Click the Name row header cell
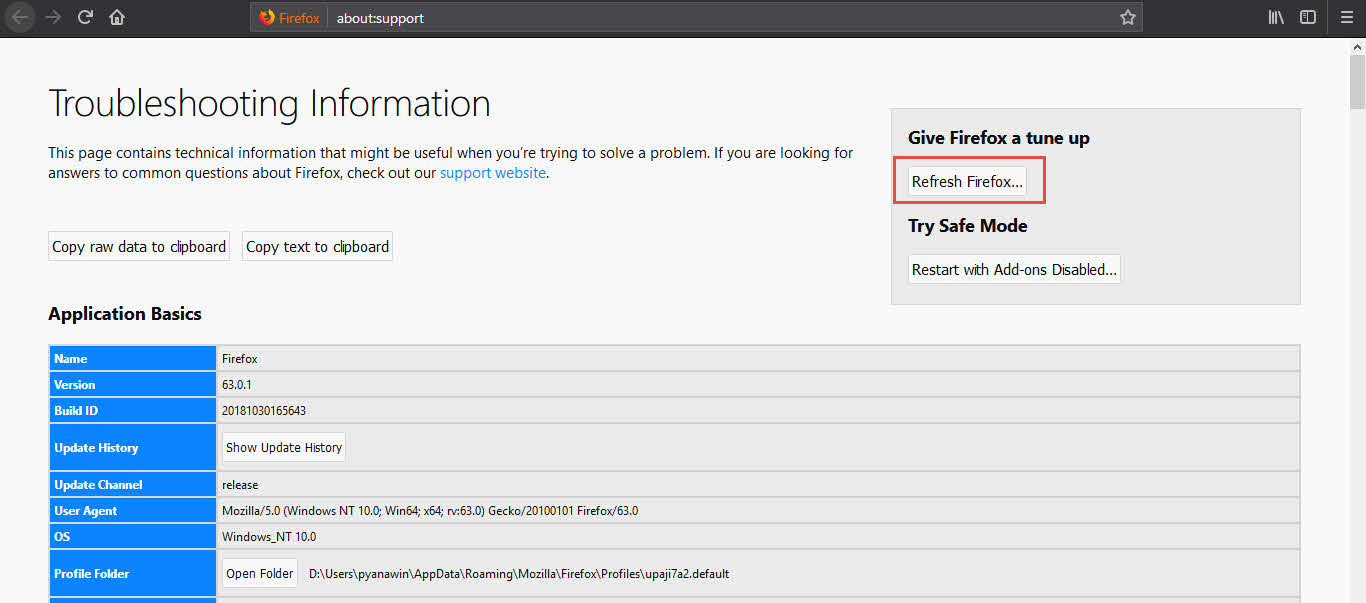The image size is (1366, 603). [133, 359]
